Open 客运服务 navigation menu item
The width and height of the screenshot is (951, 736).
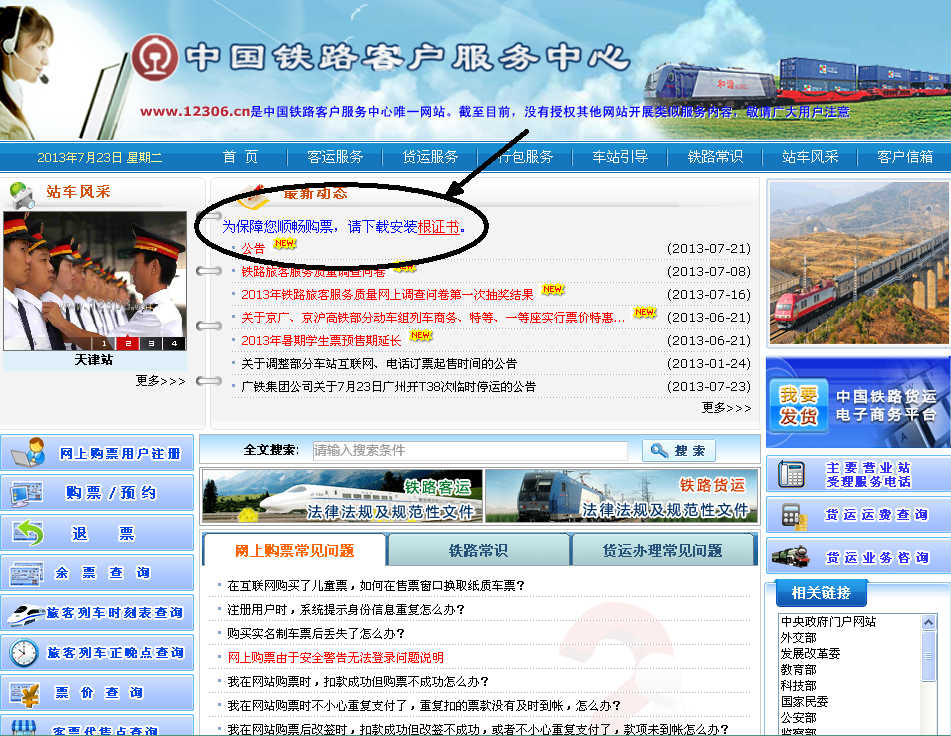(x=335, y=157)
